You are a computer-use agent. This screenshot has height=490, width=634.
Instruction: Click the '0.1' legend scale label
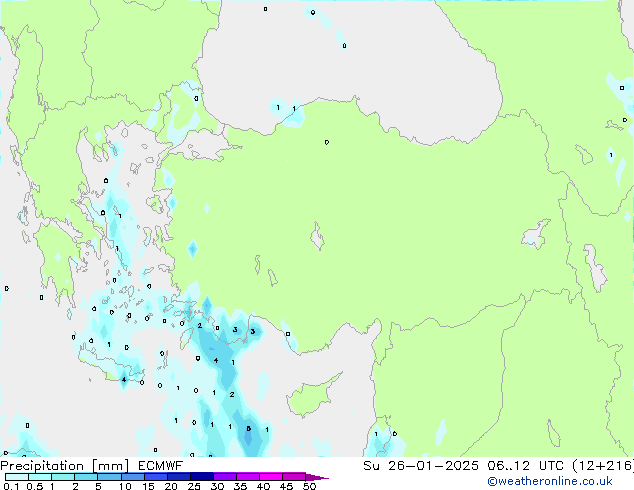(11, 486)
